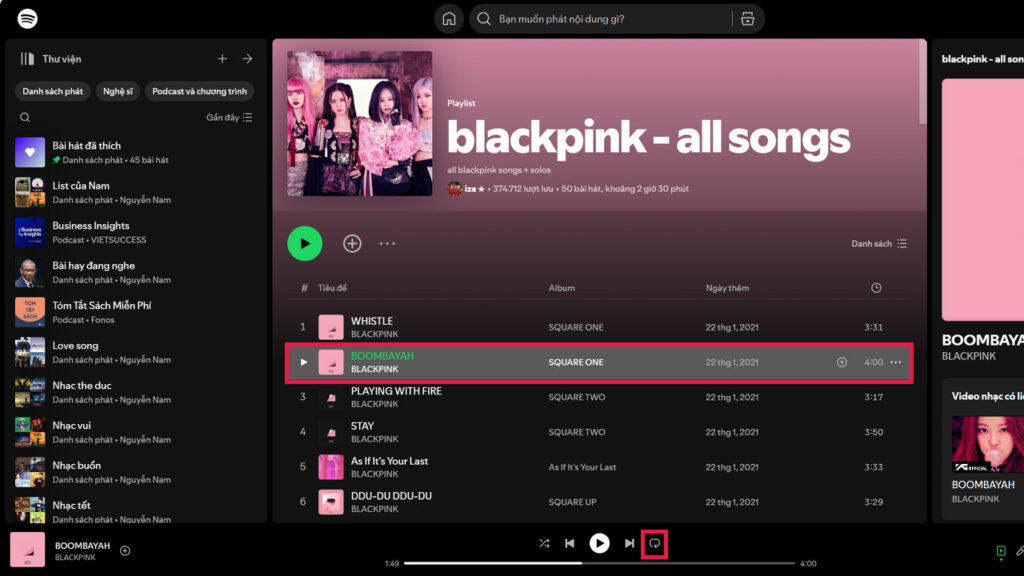Select the WHISTLE track
The height and width of the screenshot is (576, 1024).
[599, 327]
